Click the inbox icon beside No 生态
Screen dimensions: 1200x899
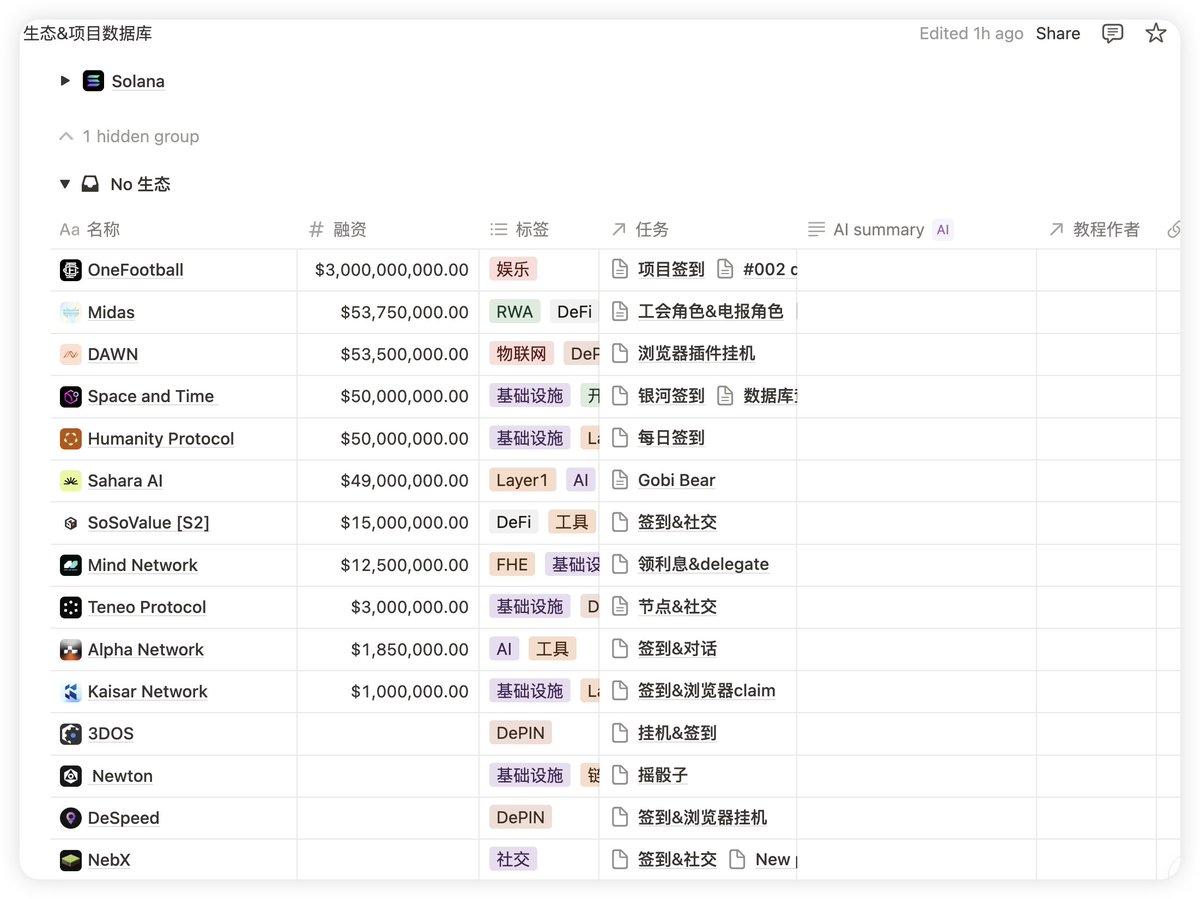click(x=90, y=184)
